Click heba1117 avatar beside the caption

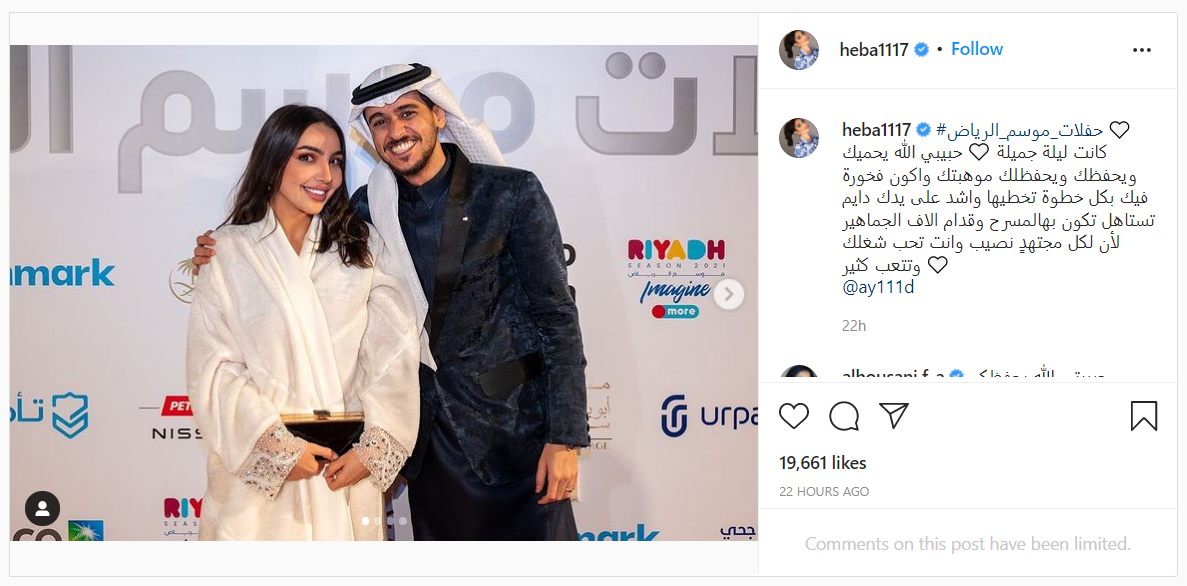click(799, 138)
